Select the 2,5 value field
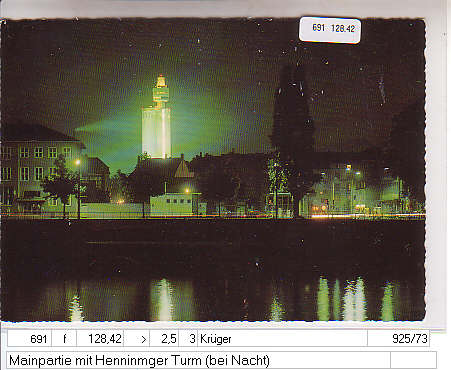Screen dimensions: 451x370 tap(164, 339)
